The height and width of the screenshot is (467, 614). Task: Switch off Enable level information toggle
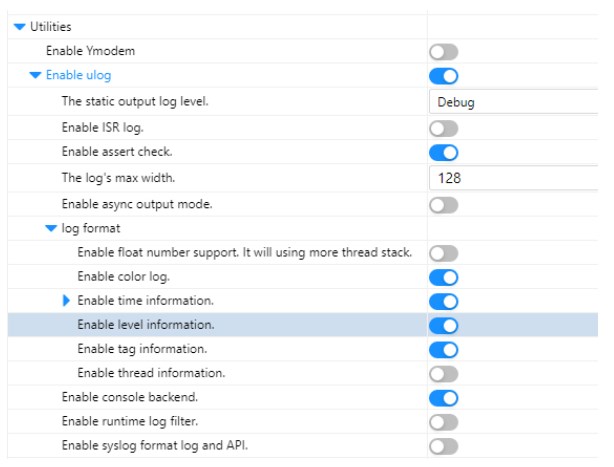(x=443, y=325)
